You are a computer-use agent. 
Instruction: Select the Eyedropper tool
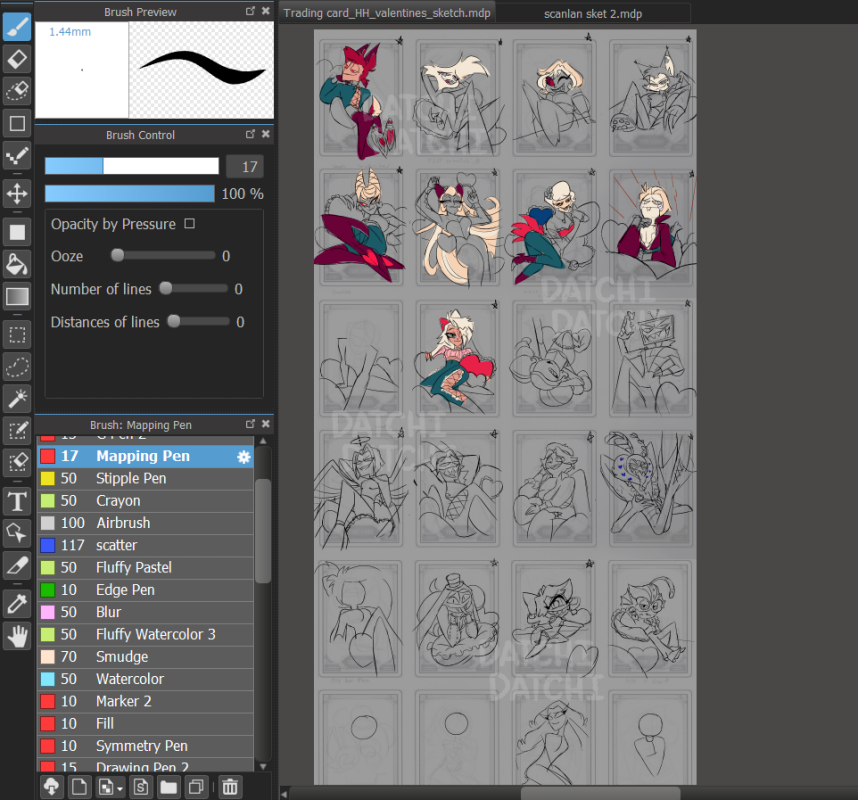(x=17, y=604)
